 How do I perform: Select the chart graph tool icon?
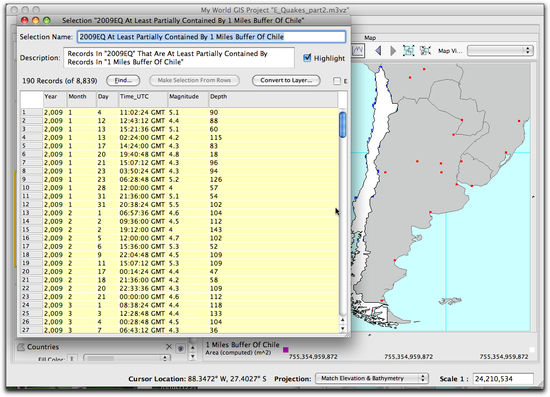coord(358,51)
